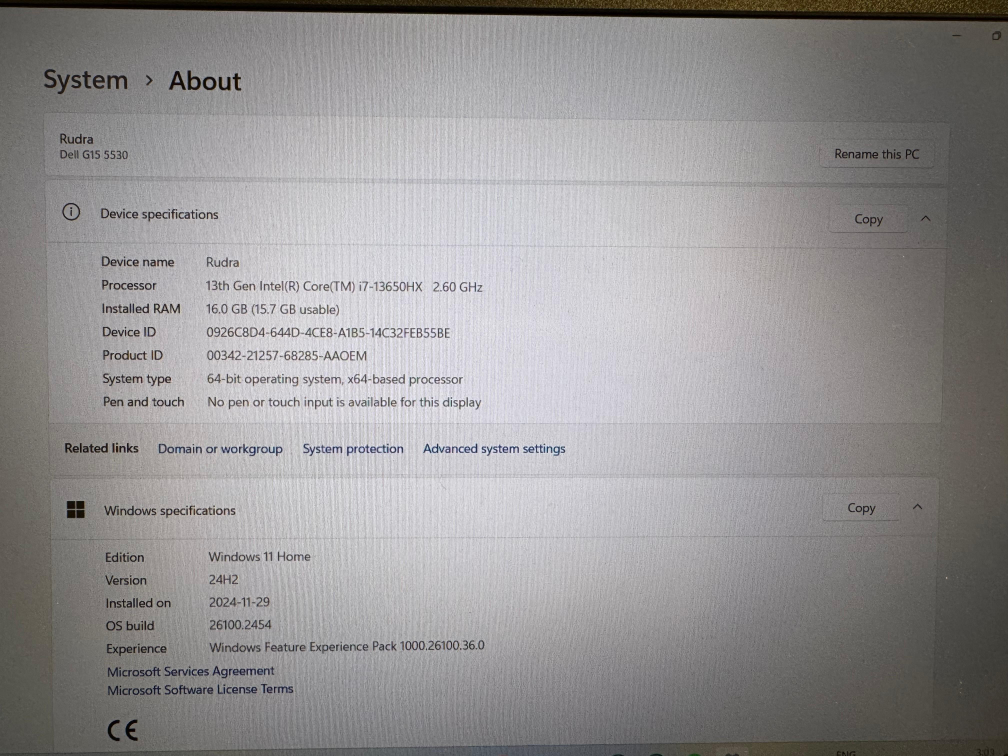Restore down the Settings window

coord(996,36)
